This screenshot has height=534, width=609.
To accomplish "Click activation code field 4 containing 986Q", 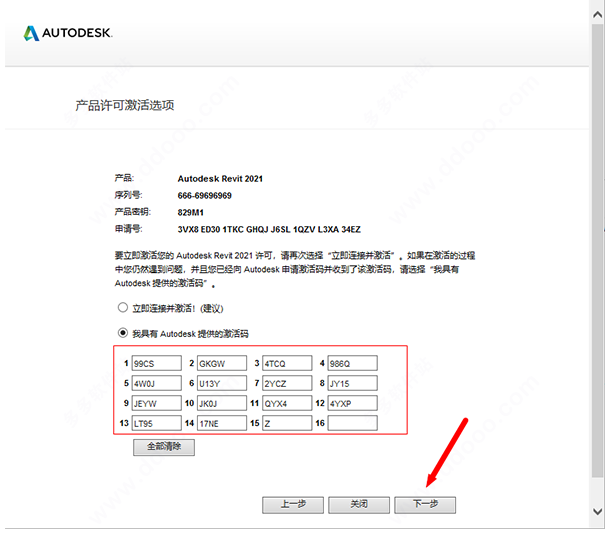I will click(352, 363).
